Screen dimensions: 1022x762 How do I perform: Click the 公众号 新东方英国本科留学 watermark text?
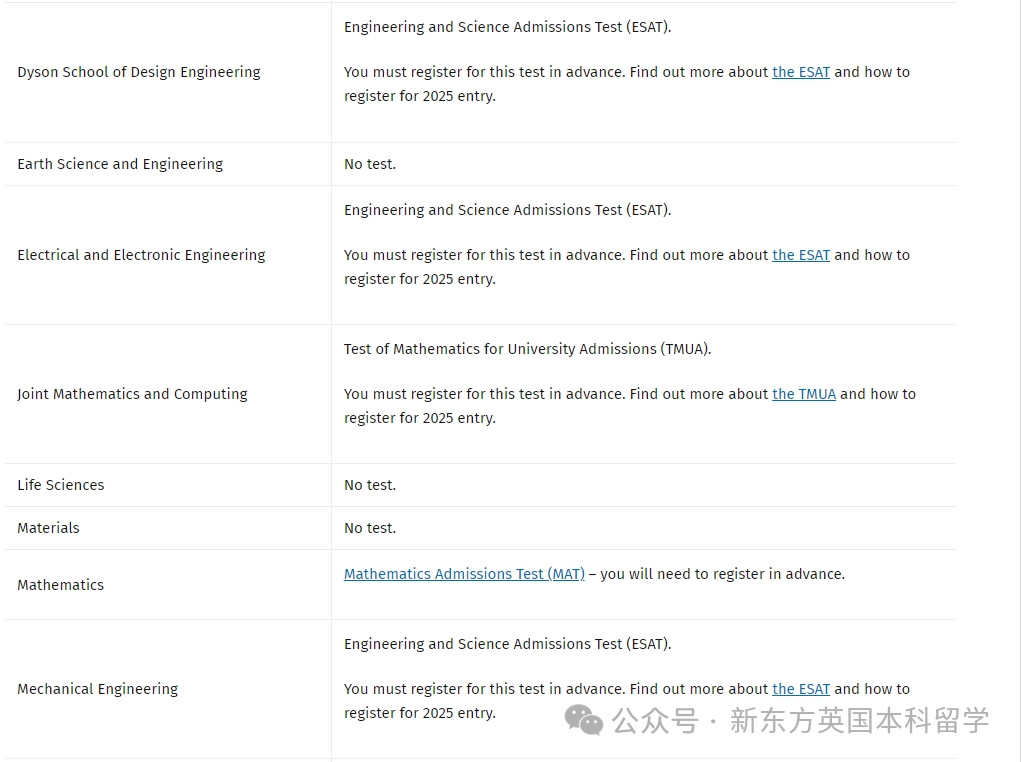tap(800, 721)
